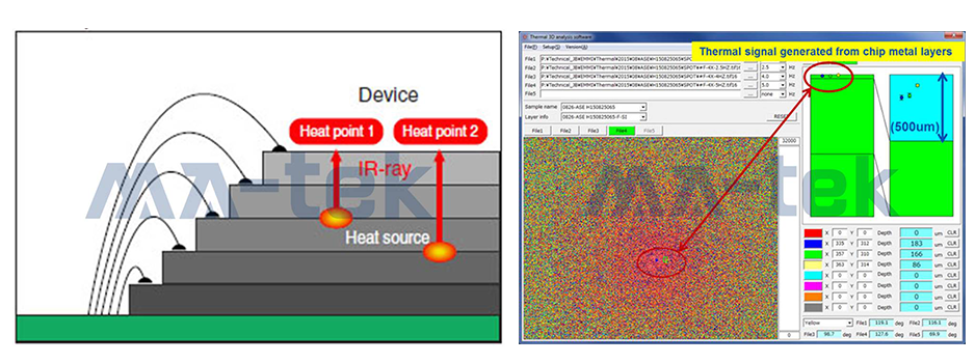The height and width of the screenshot is (363, 975).
Task: Pick the magenta color swatch
Action: tap(813, 286)
